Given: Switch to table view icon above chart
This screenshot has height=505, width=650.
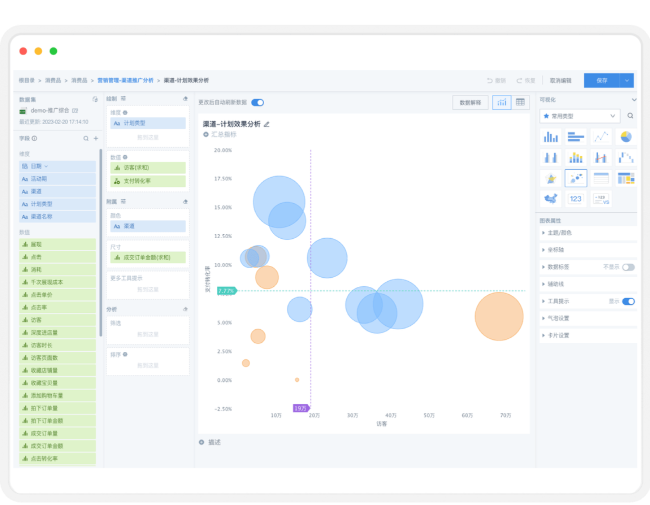Looking at the screenshot, I should coord(520,102).
